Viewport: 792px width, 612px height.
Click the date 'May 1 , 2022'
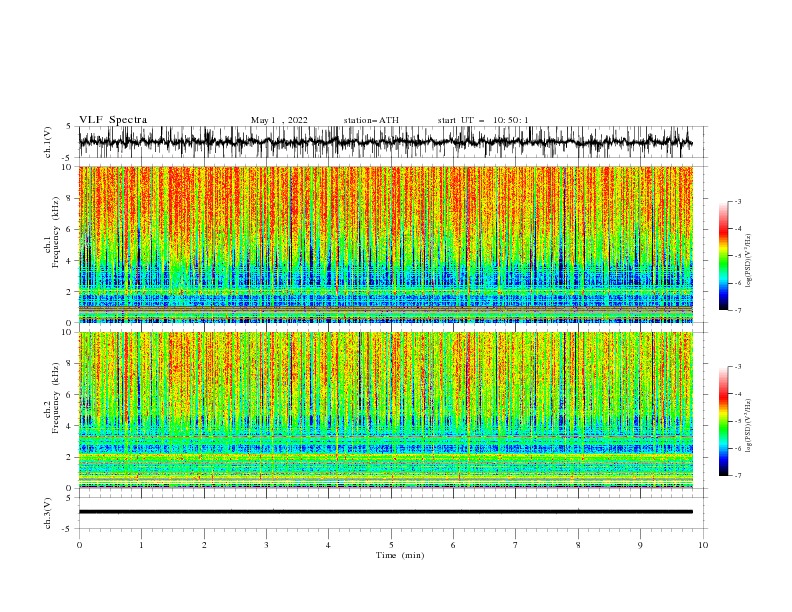pos(279,120)
